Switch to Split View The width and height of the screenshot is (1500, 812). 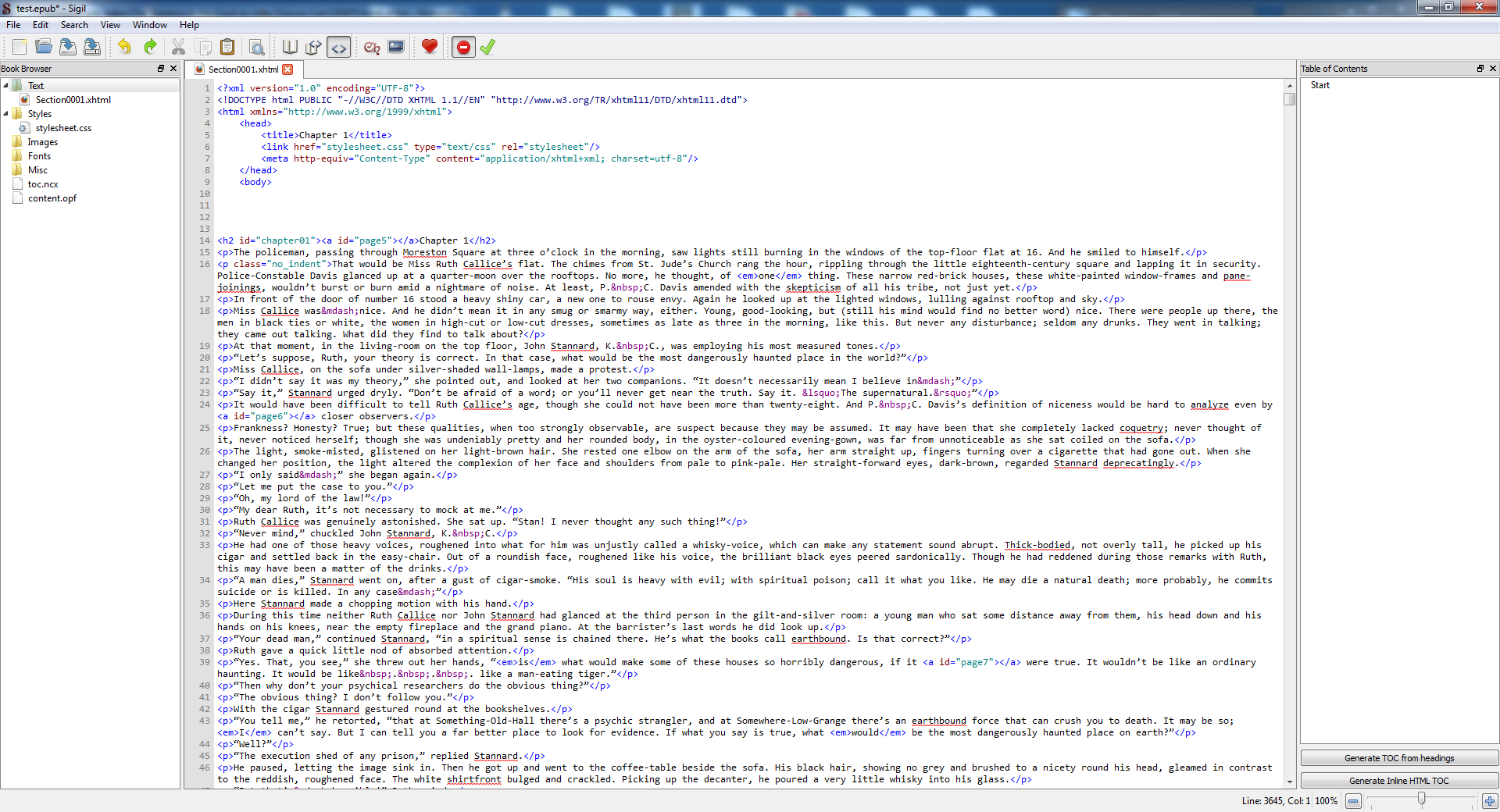tap(314, 47)
